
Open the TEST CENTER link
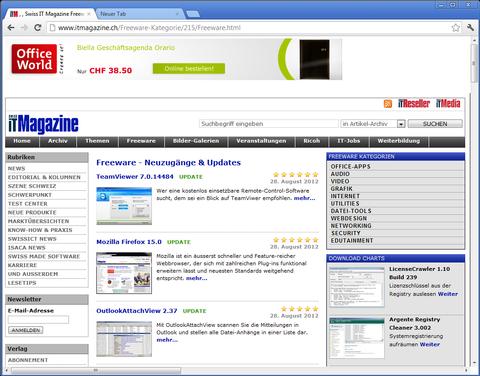[28, 204]
